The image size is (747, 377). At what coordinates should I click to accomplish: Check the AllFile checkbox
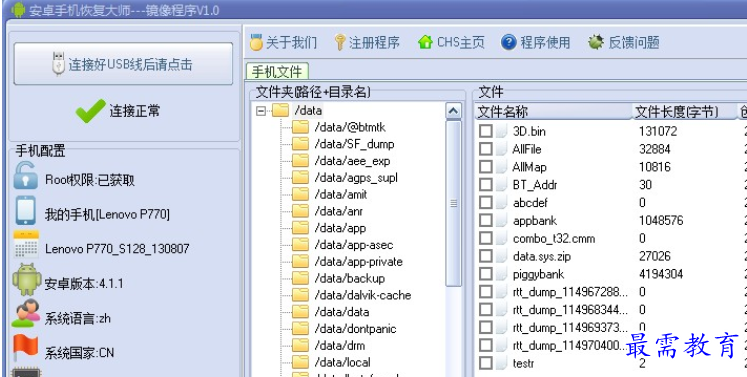[485, 149]
